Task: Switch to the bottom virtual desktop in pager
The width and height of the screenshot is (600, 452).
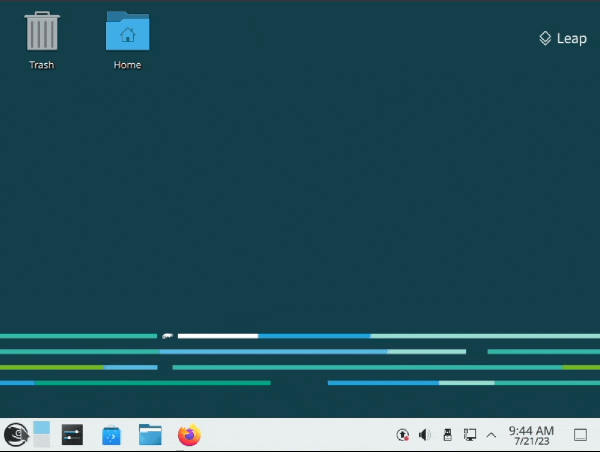Action: [x=41, y=441]
